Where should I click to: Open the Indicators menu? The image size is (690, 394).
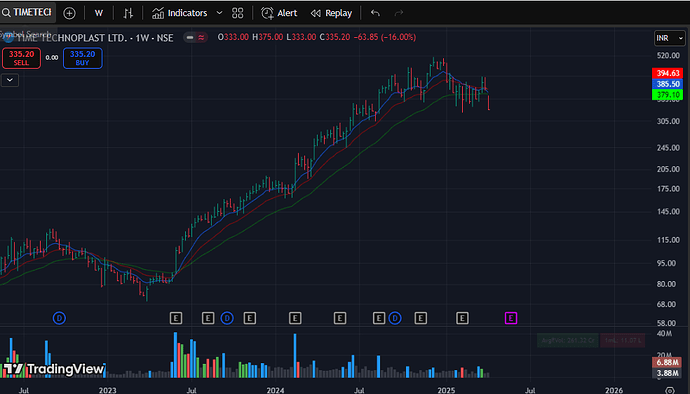coord(180,13)
